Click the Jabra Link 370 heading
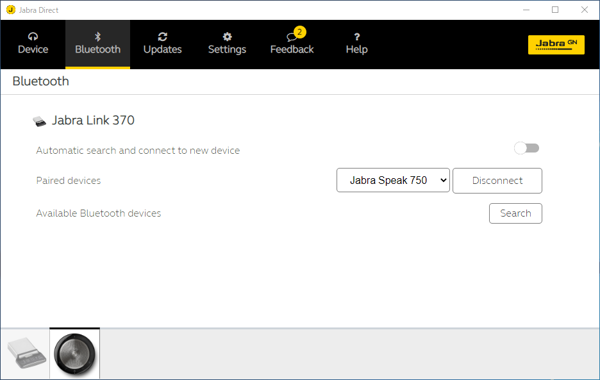The width and height of the screenshot is (600, 380). click(93, 120)
